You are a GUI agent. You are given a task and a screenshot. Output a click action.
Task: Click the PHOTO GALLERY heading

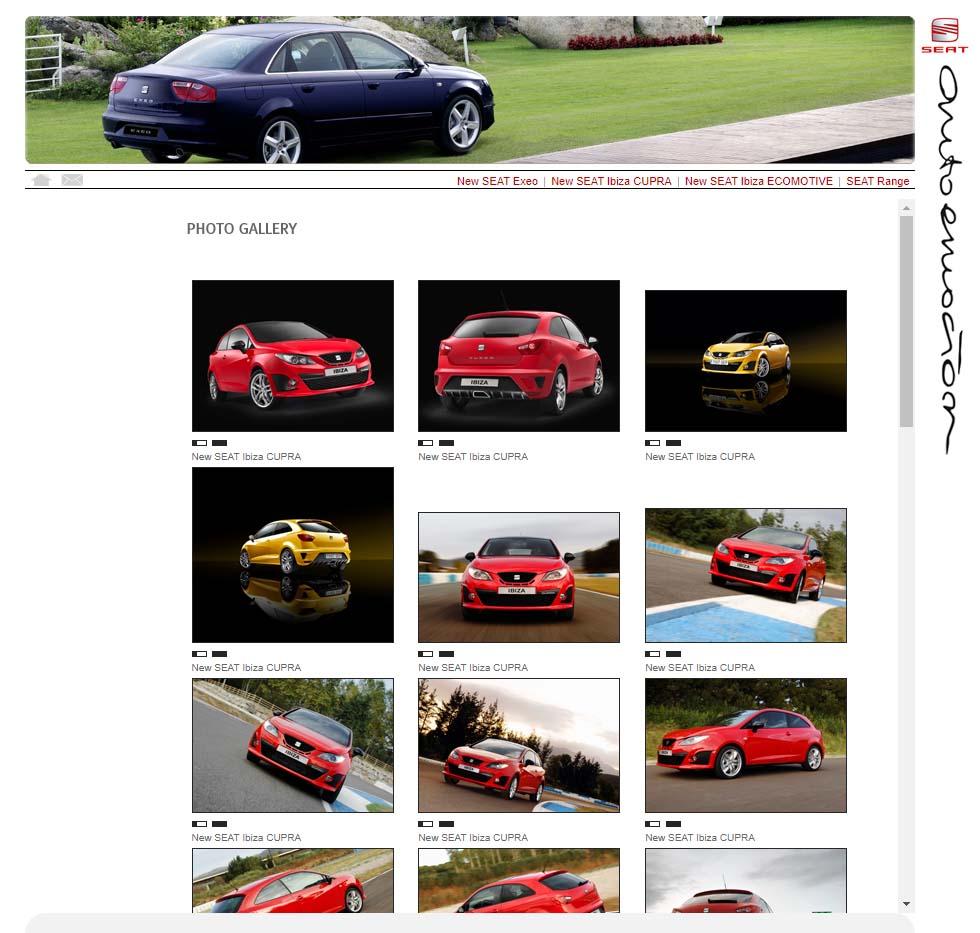[x=242, y=229]
